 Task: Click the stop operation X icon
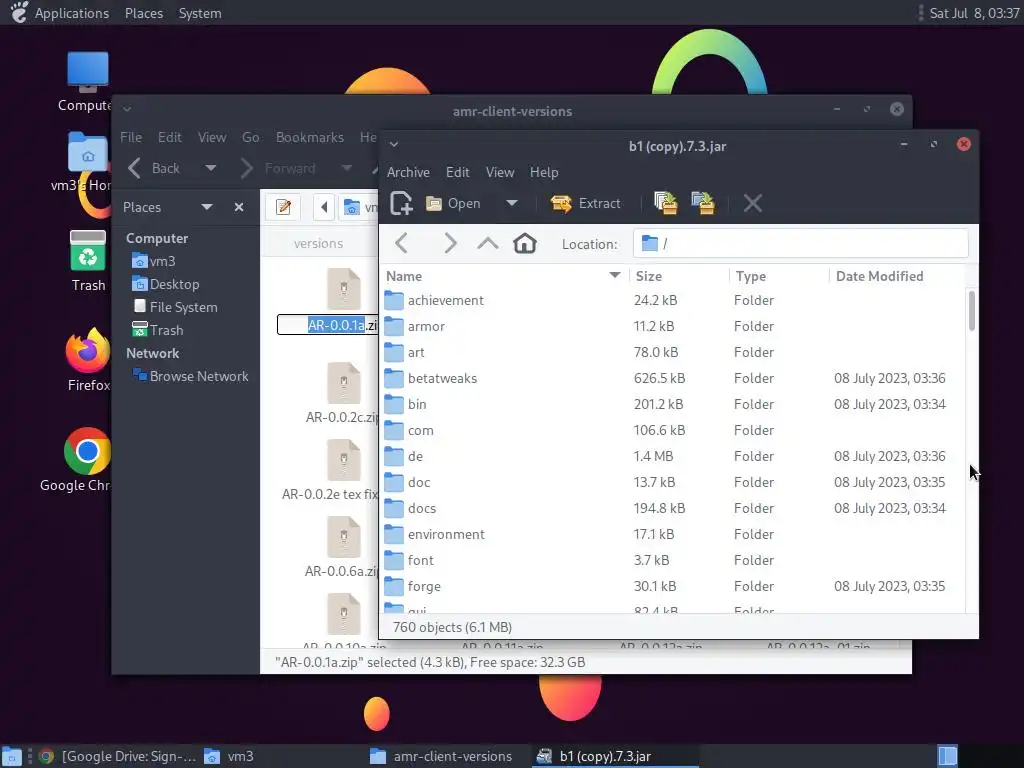[752, 203]
